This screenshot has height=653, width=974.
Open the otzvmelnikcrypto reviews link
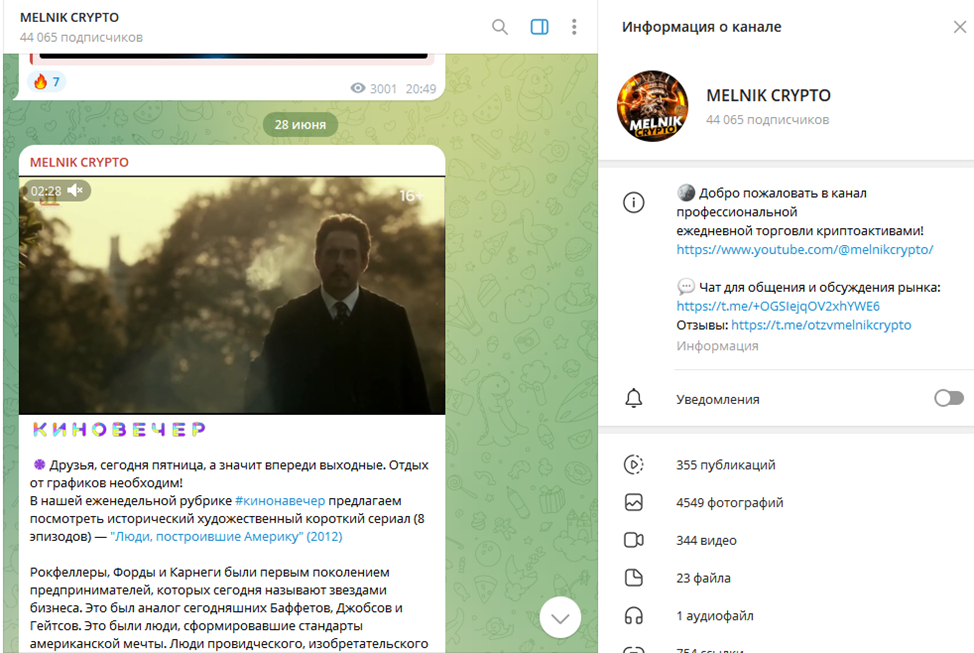tap(821, 325)
